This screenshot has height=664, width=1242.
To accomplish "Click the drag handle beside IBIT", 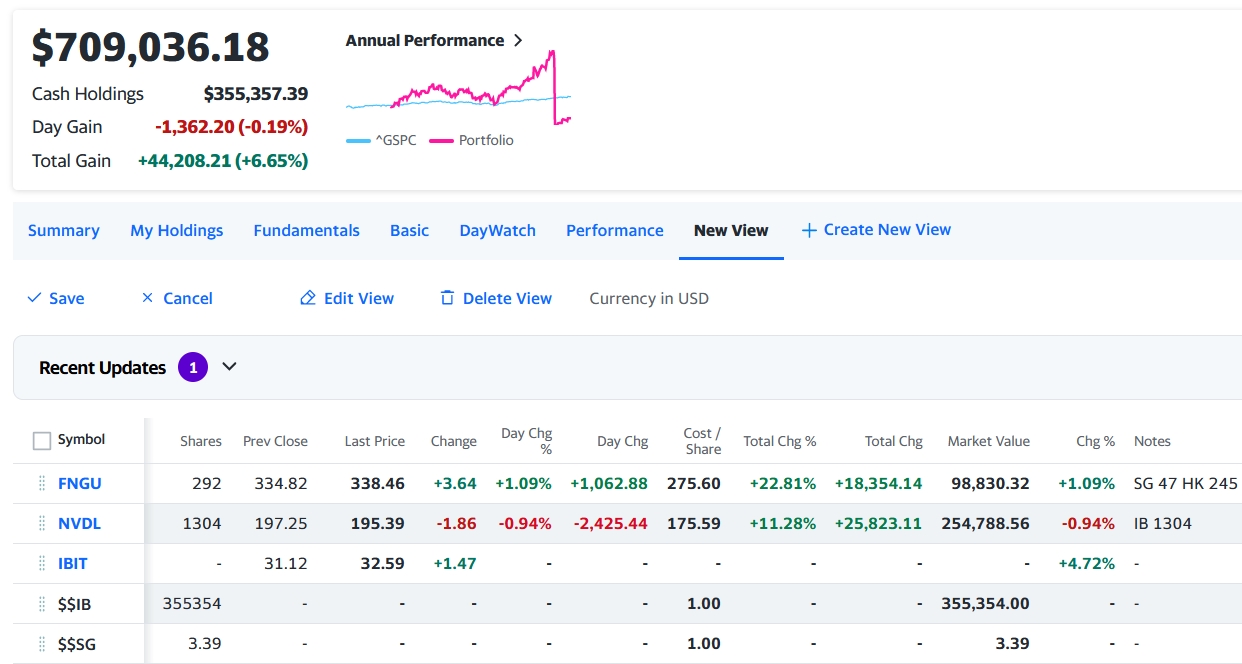I will click(x=42, y=563).
